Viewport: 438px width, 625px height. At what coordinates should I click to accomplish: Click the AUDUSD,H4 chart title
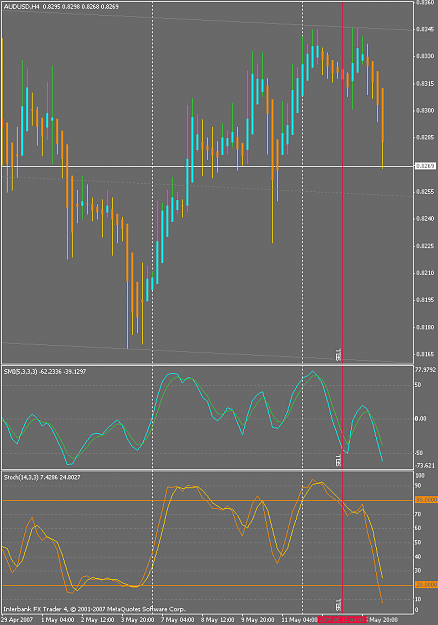(61, 7)
